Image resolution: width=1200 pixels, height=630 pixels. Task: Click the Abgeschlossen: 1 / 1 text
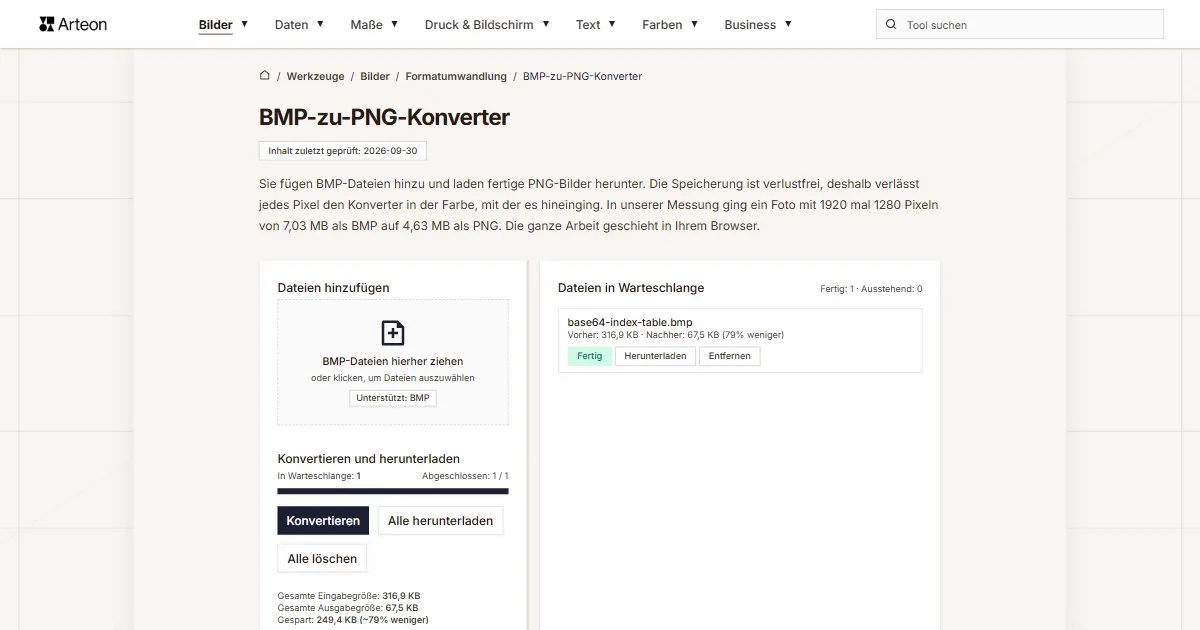(x=465, y=476)
